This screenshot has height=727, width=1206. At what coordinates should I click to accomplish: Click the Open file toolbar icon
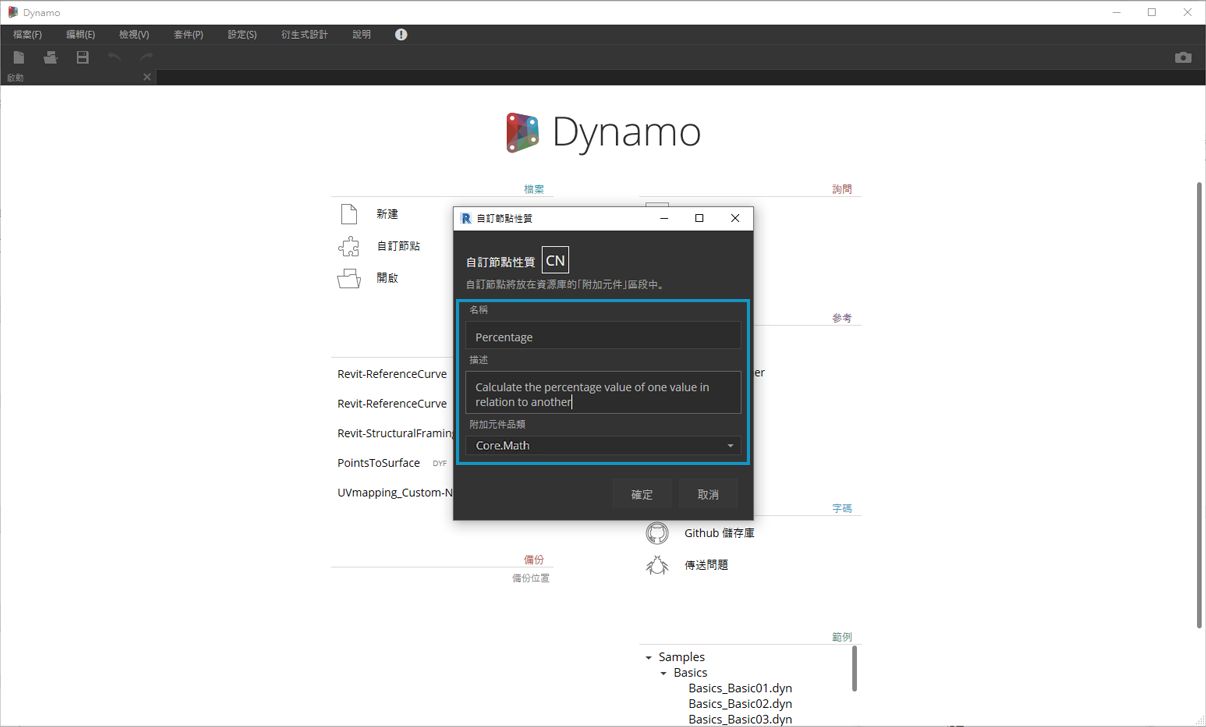50,58
